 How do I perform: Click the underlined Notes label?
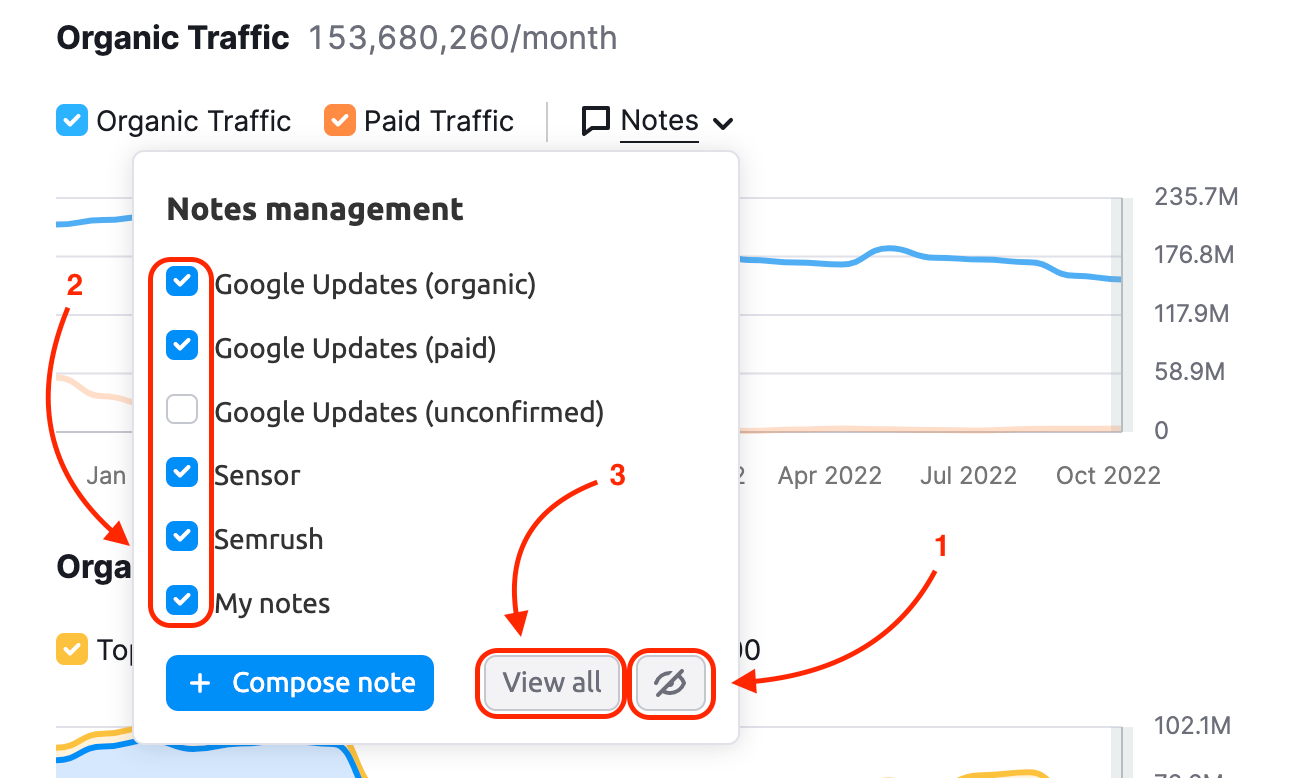659,121
